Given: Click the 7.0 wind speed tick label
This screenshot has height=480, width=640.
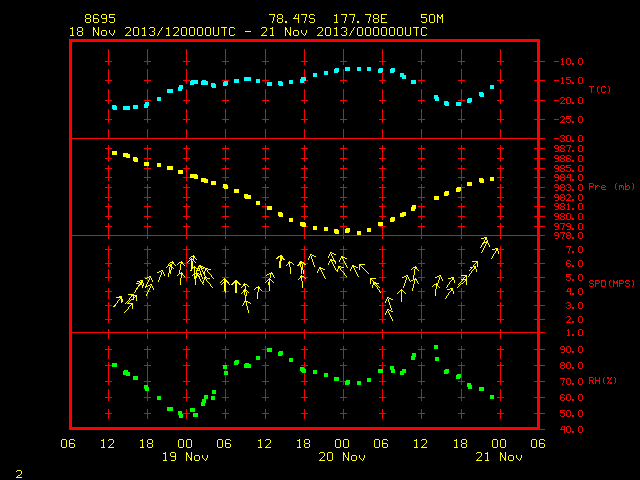Looking at the screenshot, I should tap(574, 250).
